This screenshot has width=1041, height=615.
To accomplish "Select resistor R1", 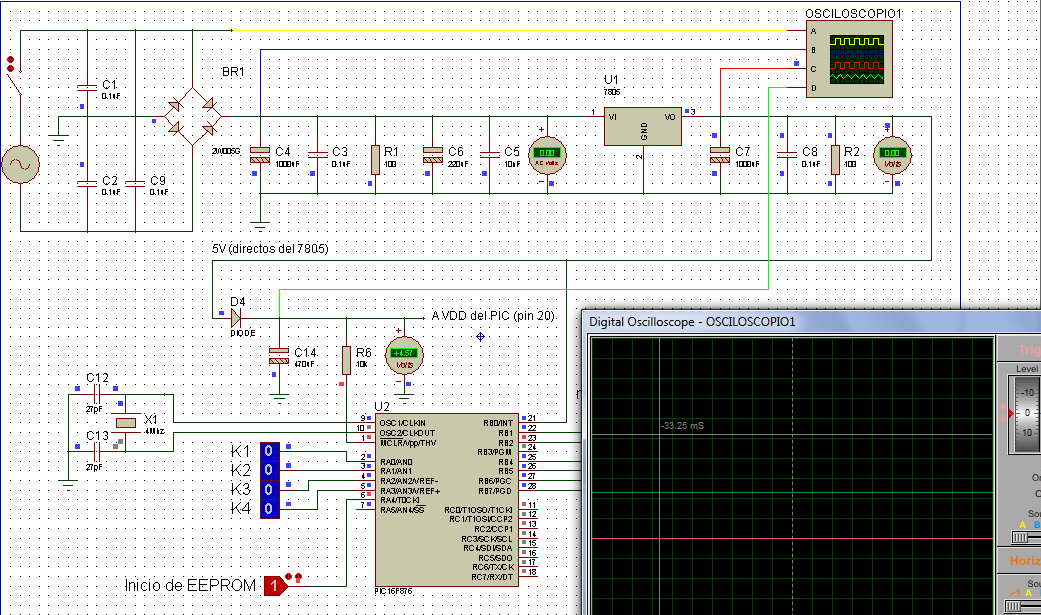I will [375, 160].
